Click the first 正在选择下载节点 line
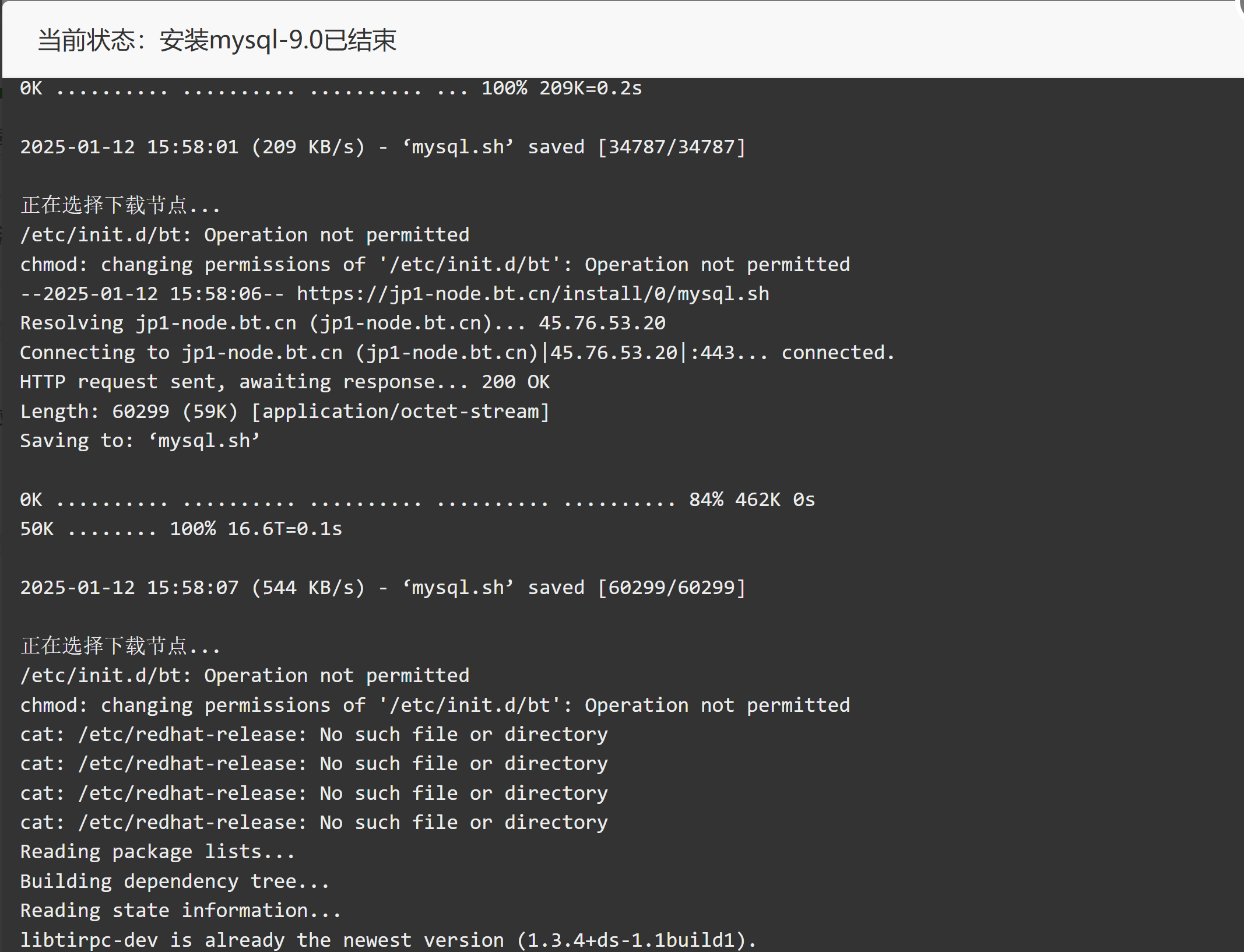Viewport: 1244px width, 952px height. (120, 205)
